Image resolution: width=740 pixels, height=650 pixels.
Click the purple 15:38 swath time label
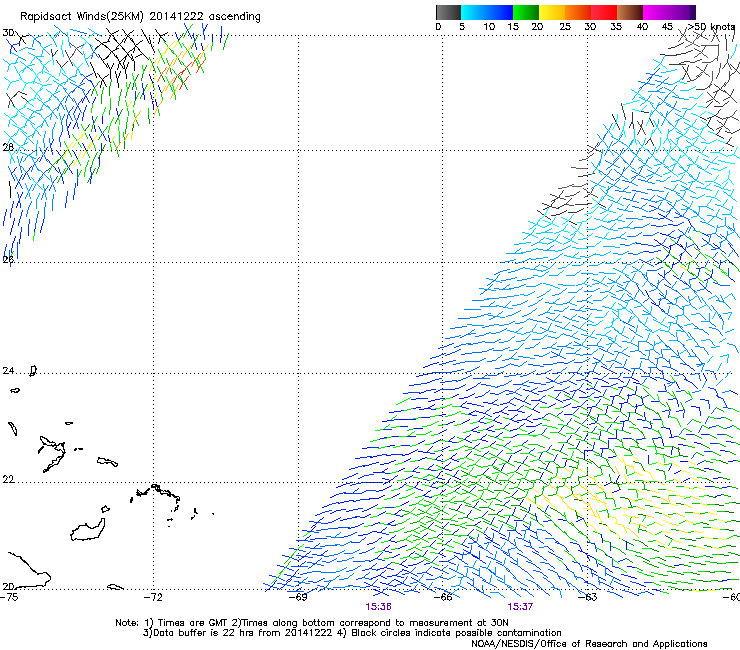tap(378, 607)
